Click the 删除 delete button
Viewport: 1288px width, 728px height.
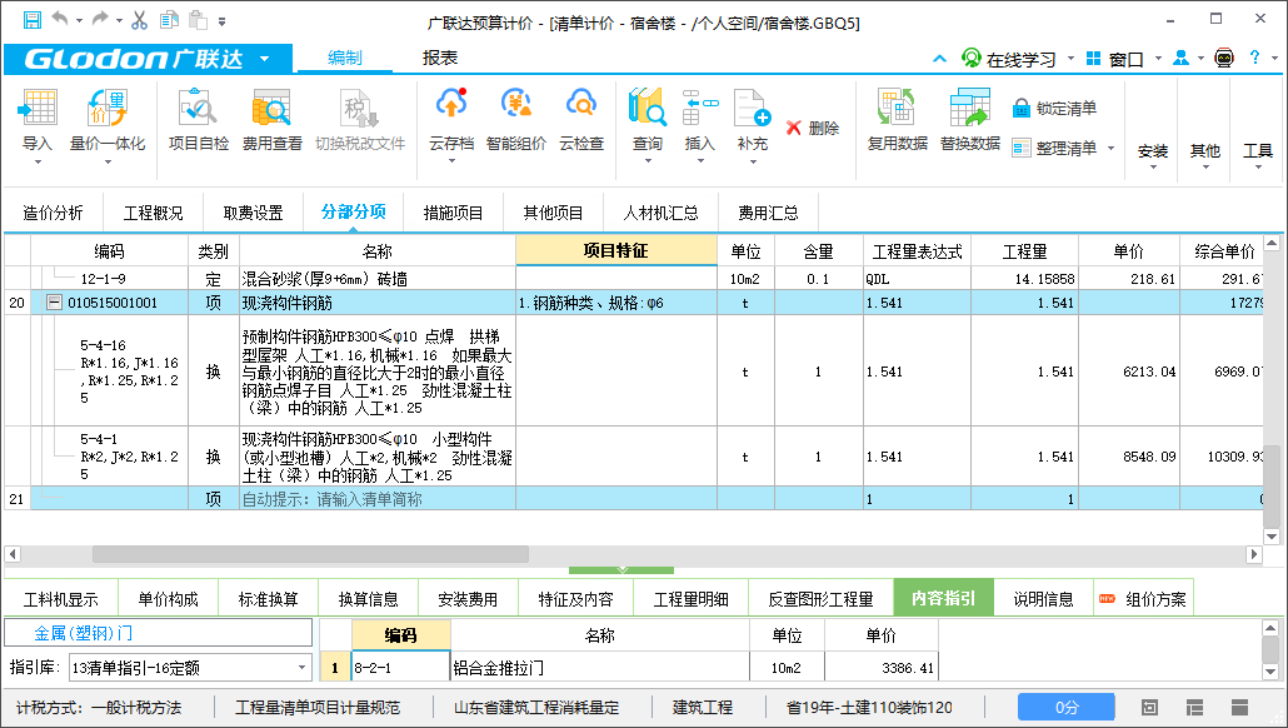click(x=812, y=128)
